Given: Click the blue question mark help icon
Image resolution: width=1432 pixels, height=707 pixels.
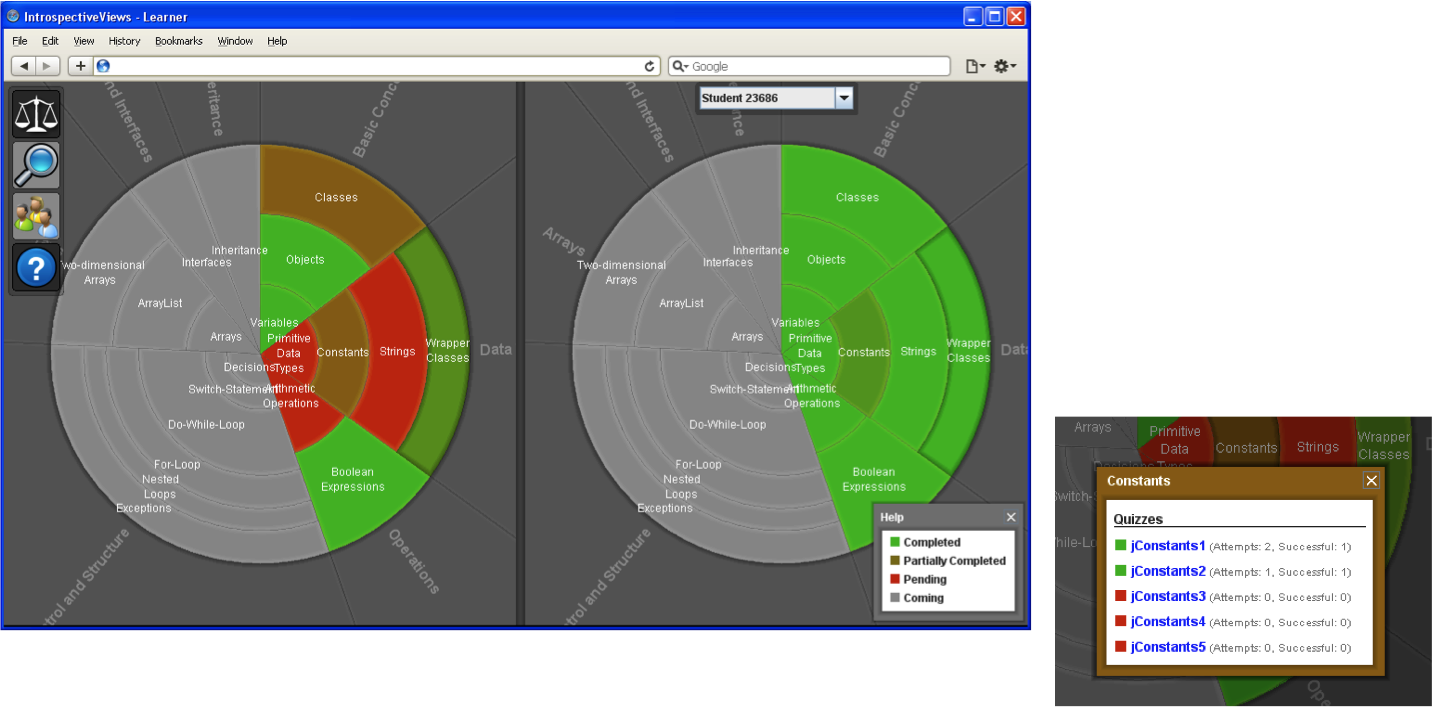Looking at the screenshot, I should pyautogui.click(x=36, y=268).
